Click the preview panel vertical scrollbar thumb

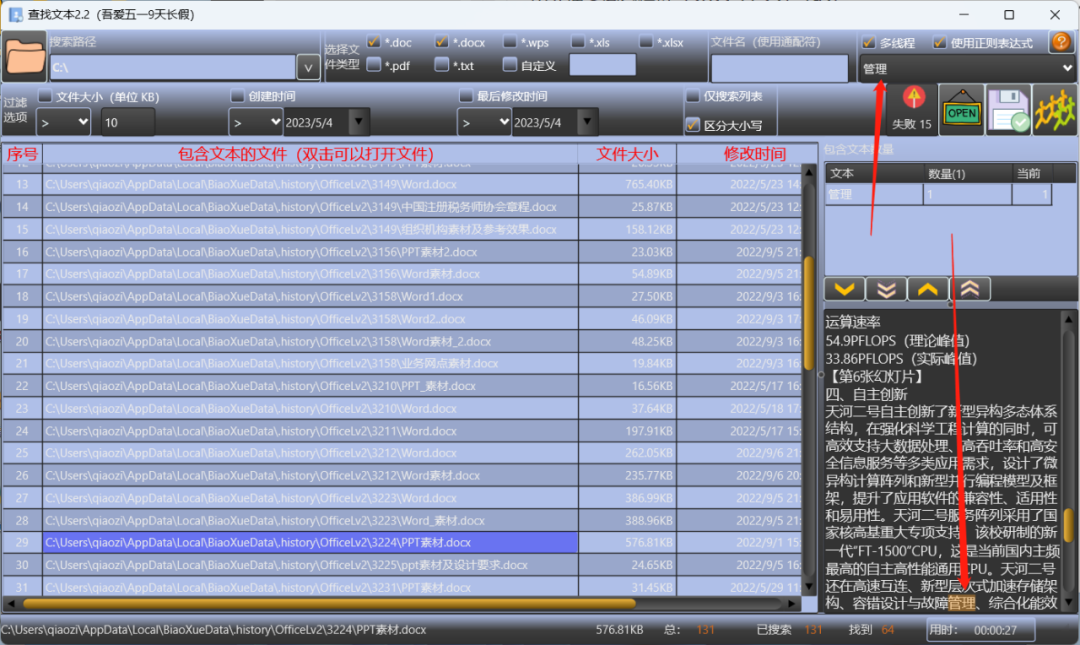[1068, 525]
